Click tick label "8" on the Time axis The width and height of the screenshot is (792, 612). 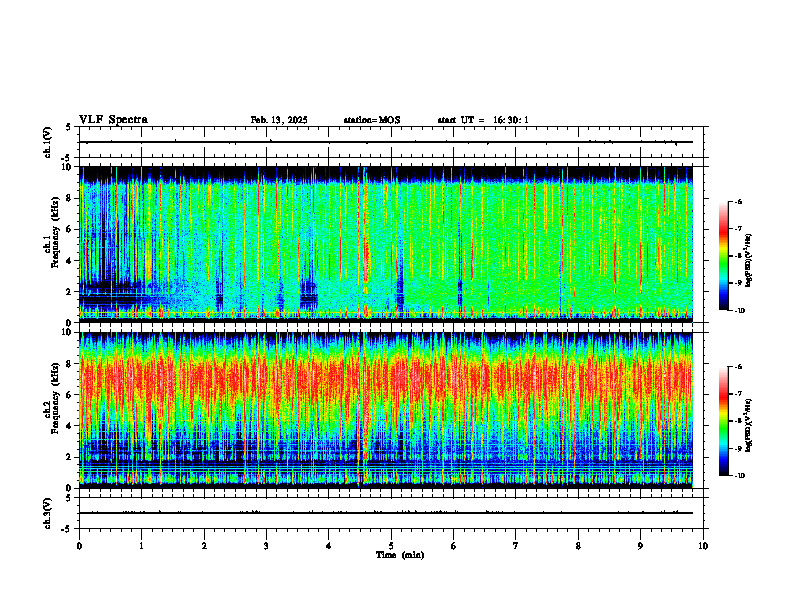[578, 546]
